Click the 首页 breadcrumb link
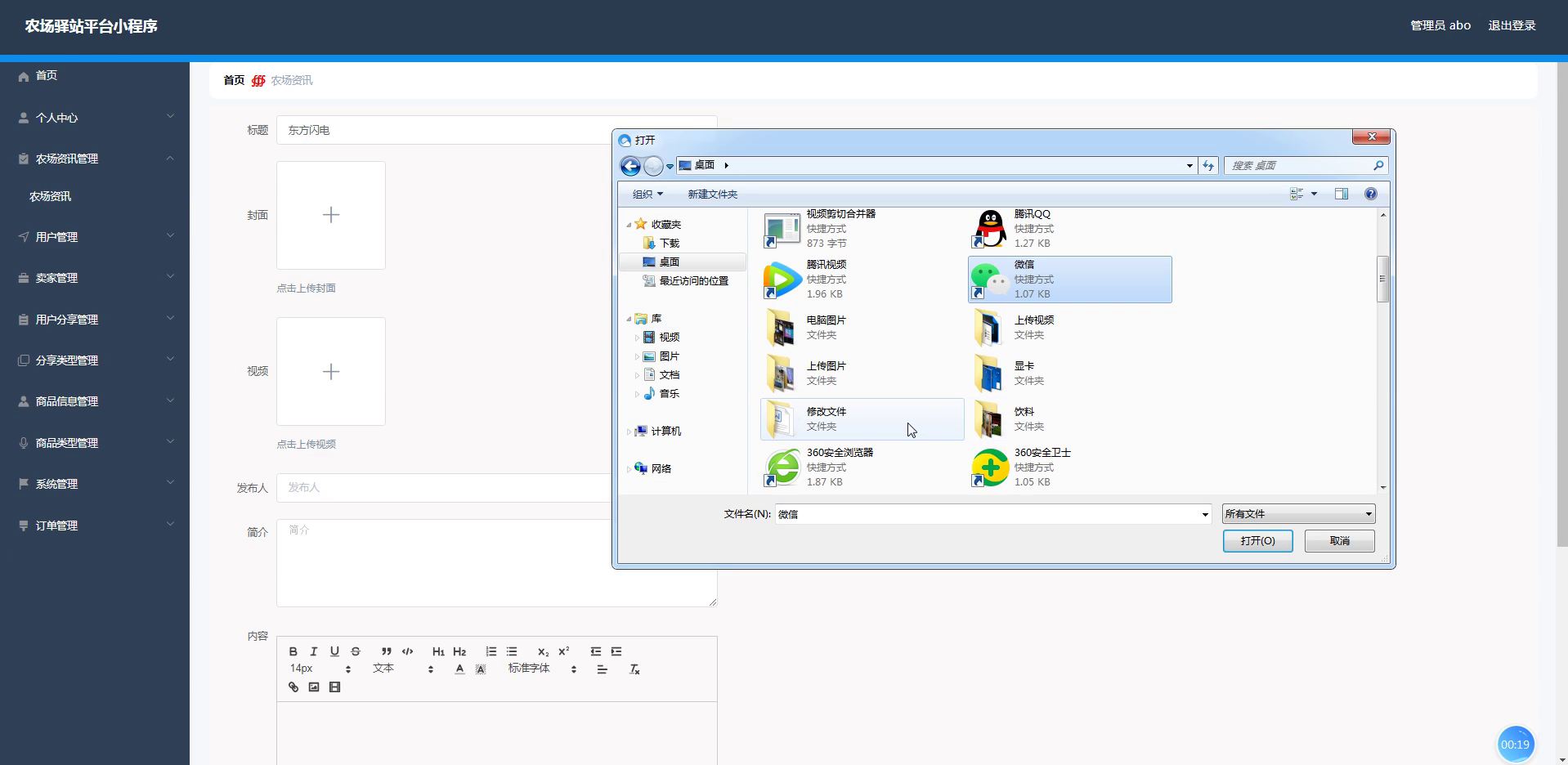Image resolution: width=1568 pixels, height=765 pixels. coord(234,80)
